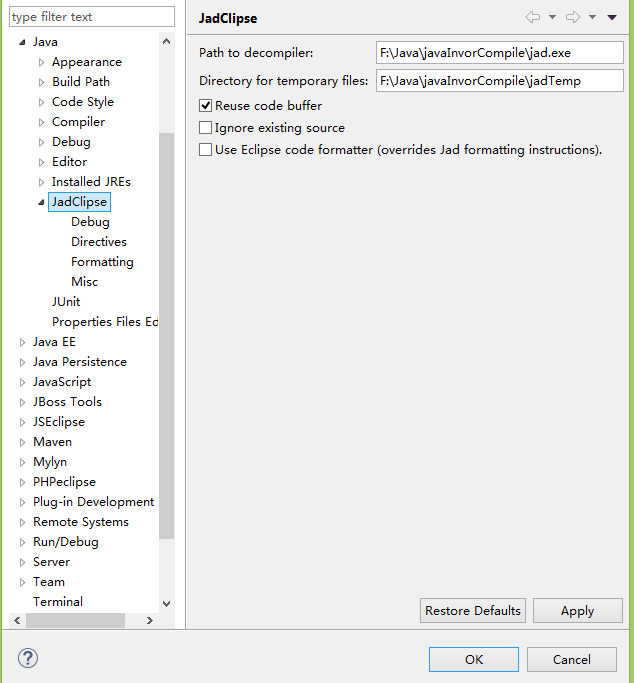Click the tree scroll down arrow

point(166,604)
